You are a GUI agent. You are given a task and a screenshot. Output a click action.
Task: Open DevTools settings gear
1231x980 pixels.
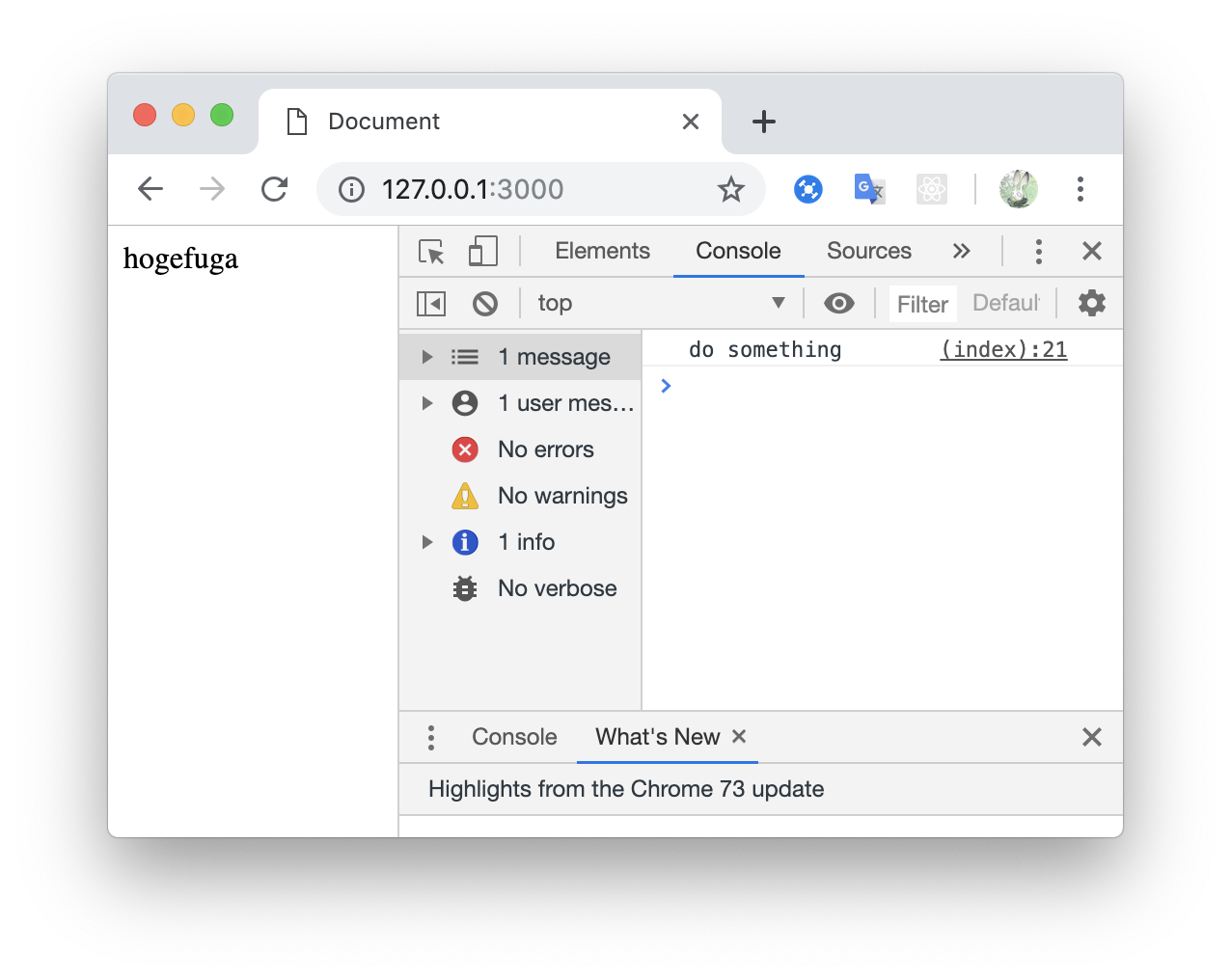[1091, 303]
